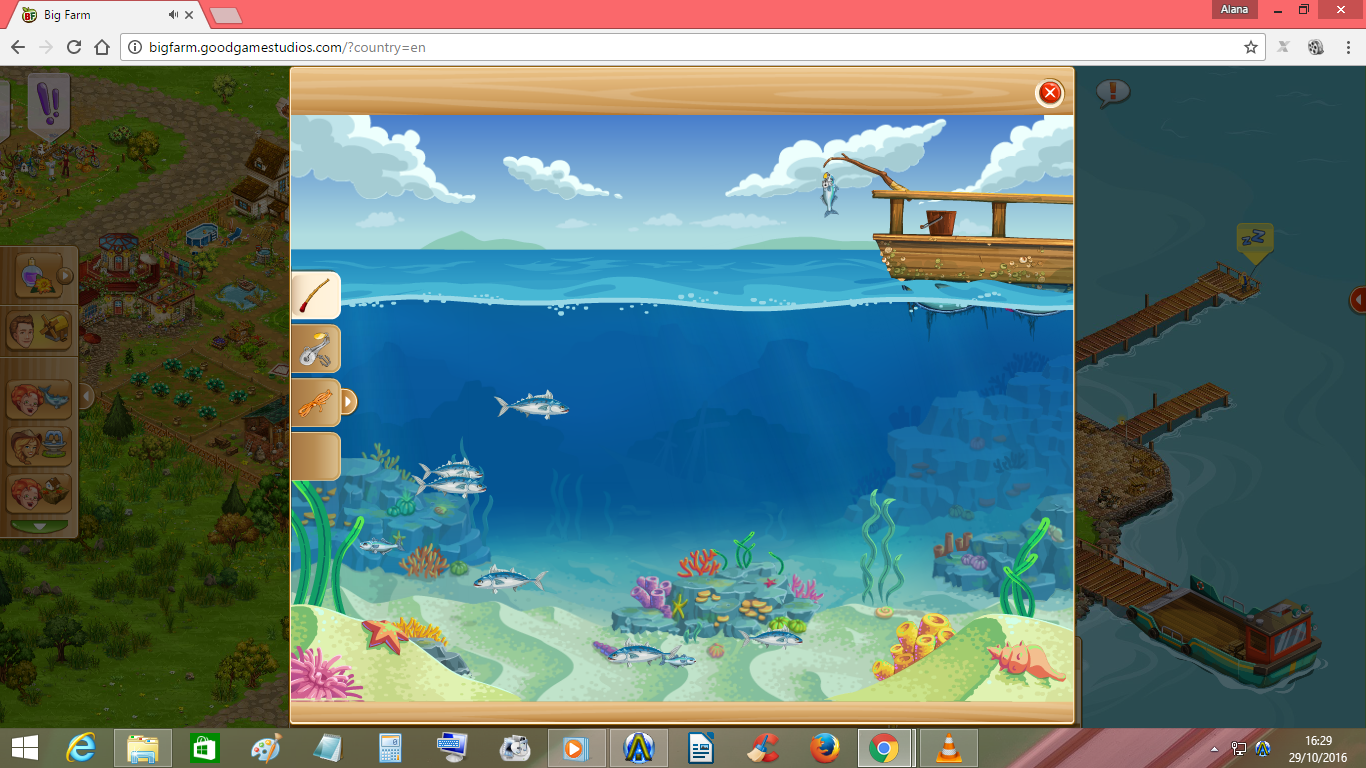The height and width of the screenshot is (768, 1366).
Task: Go to browser home page
Action: pyautogui.click(x=102, y=47)
